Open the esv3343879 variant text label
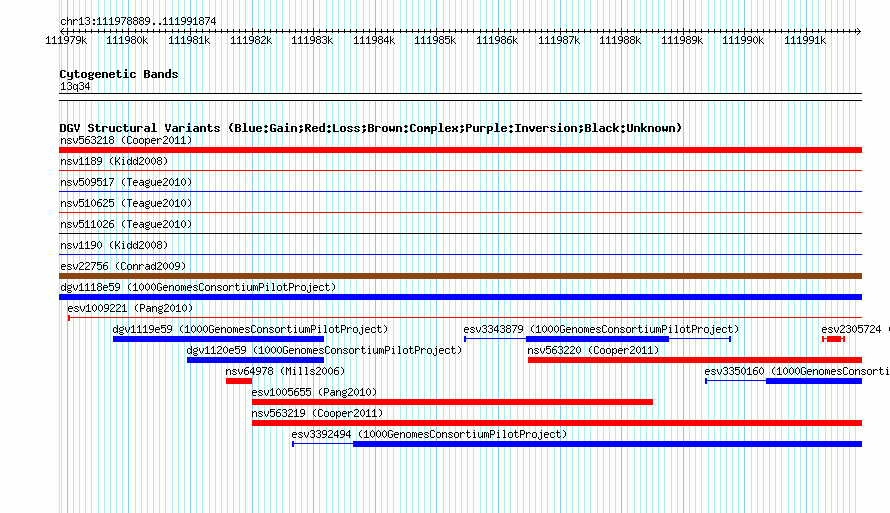 601,329
